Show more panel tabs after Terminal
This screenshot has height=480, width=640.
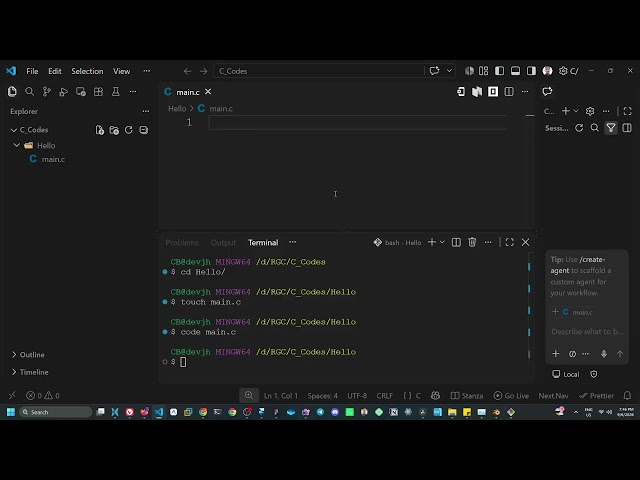click(x=293, y=242)
